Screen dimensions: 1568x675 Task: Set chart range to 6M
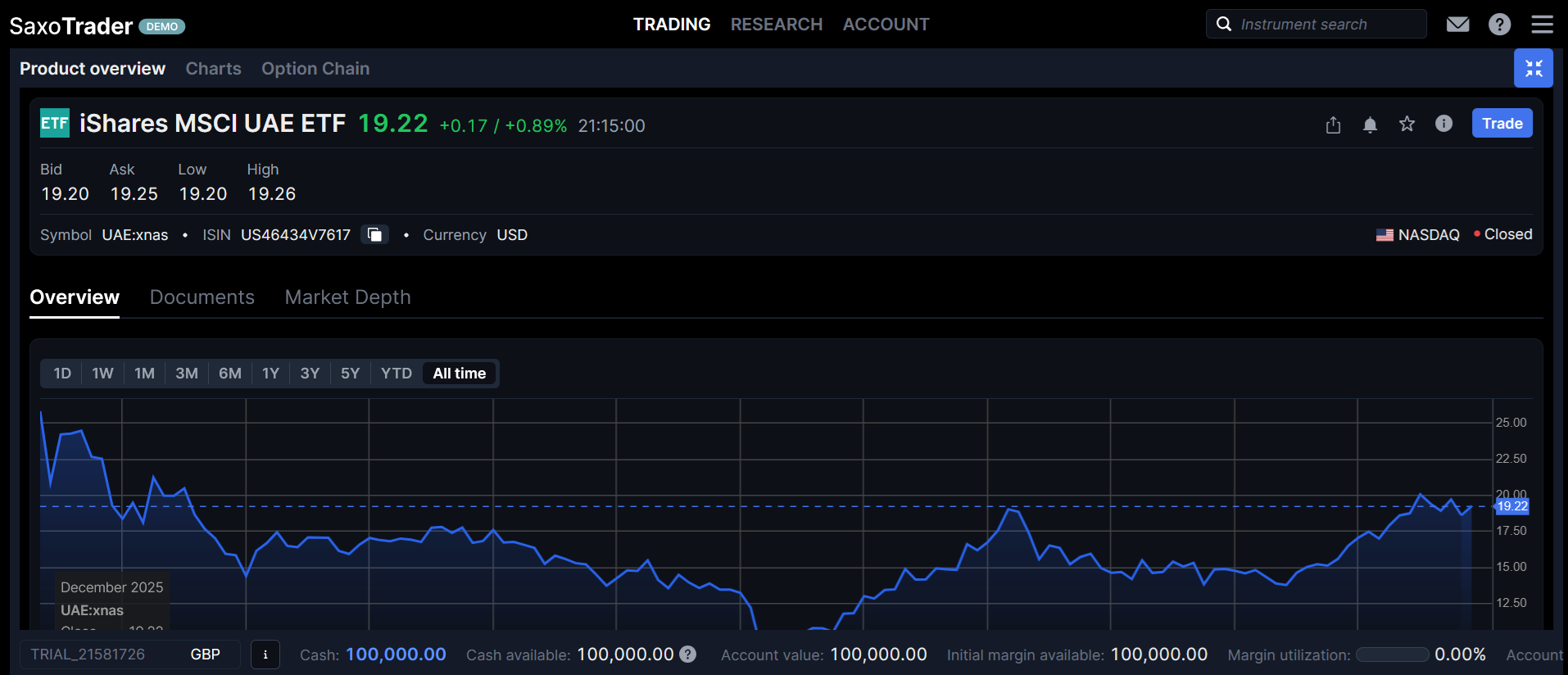tap(230, 374)
